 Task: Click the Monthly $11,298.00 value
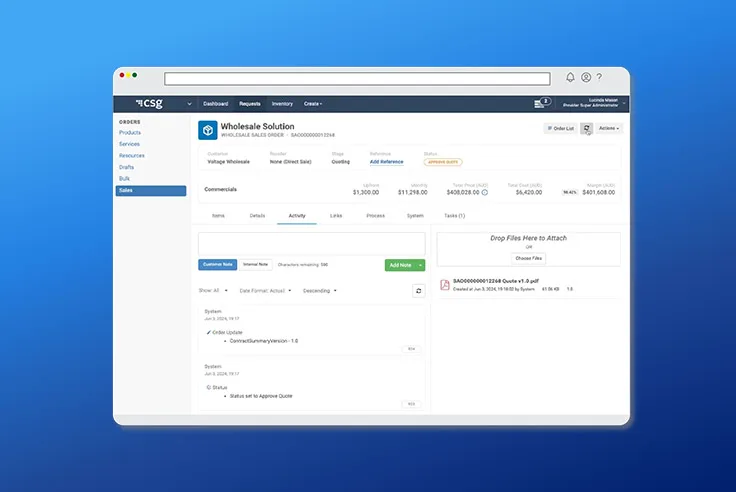click(413, 192)
